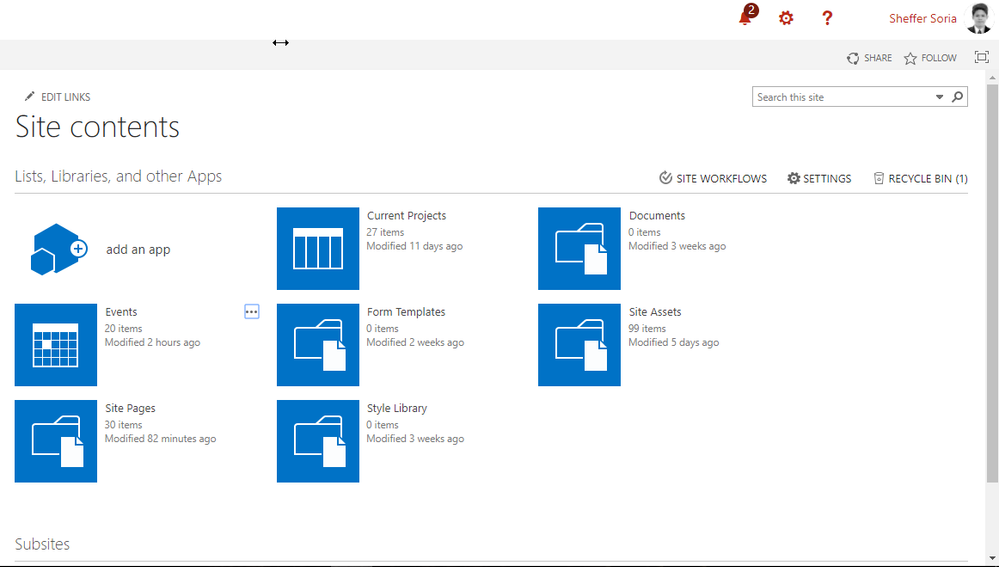Open the Documents library tile icon
Image resolution: width=999 pixels, height=567 pixels.
click(579, 248)
